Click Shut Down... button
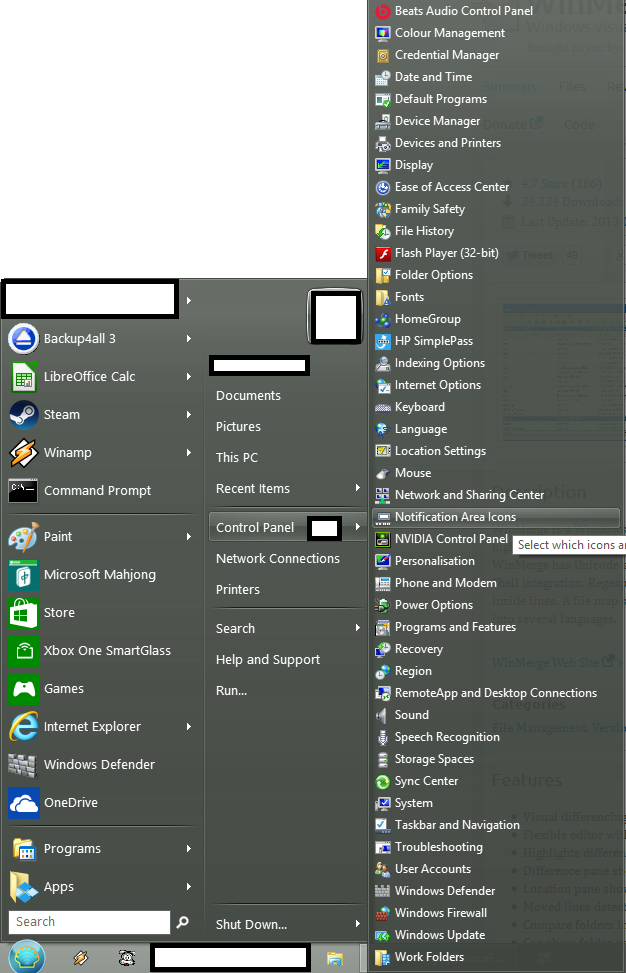The width and height of the screenshot is (626, 973). pos(251,925)
